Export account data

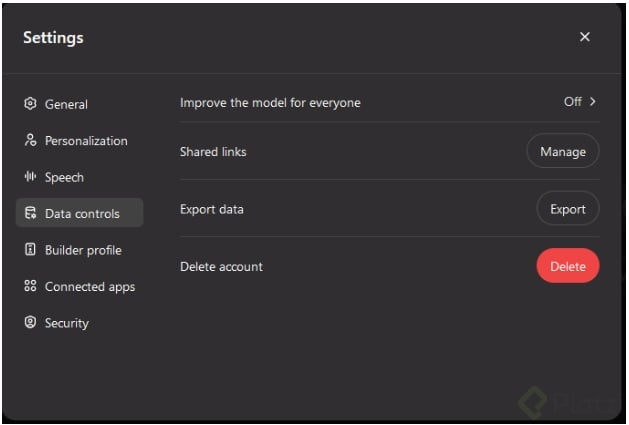(568, 209)
